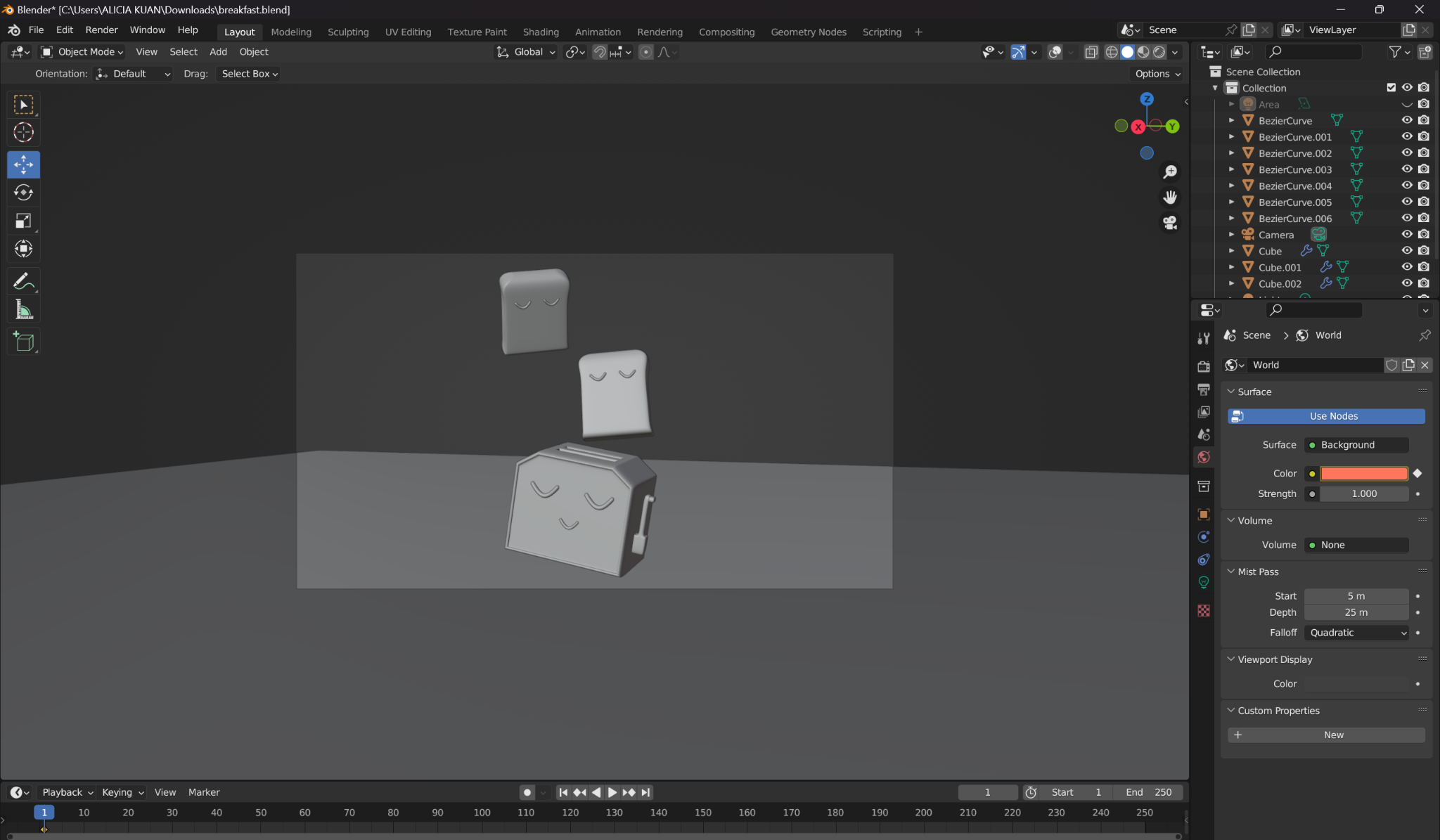Switch to wireframe viewport shading
The height and width of the screenshot is (840, 1440).
coord(1112,52)
